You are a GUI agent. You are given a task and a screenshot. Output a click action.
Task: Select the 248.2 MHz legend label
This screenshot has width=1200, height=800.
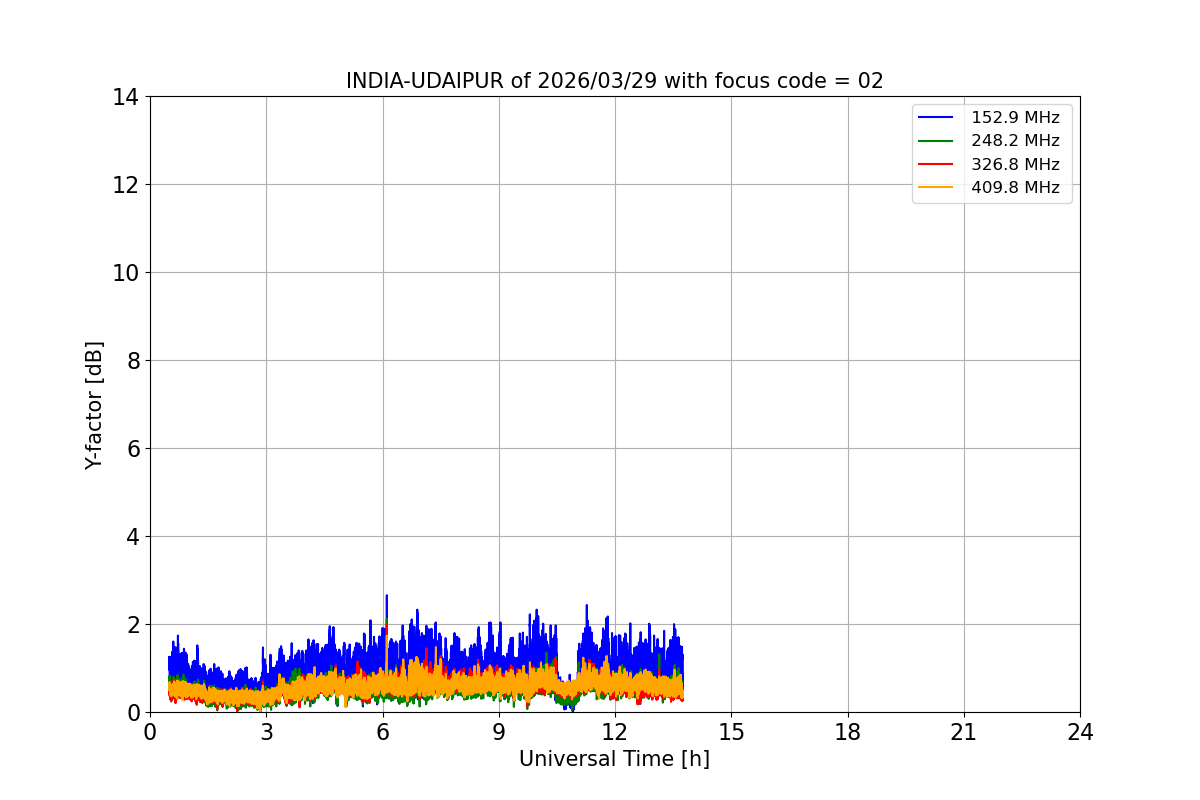1015,141
